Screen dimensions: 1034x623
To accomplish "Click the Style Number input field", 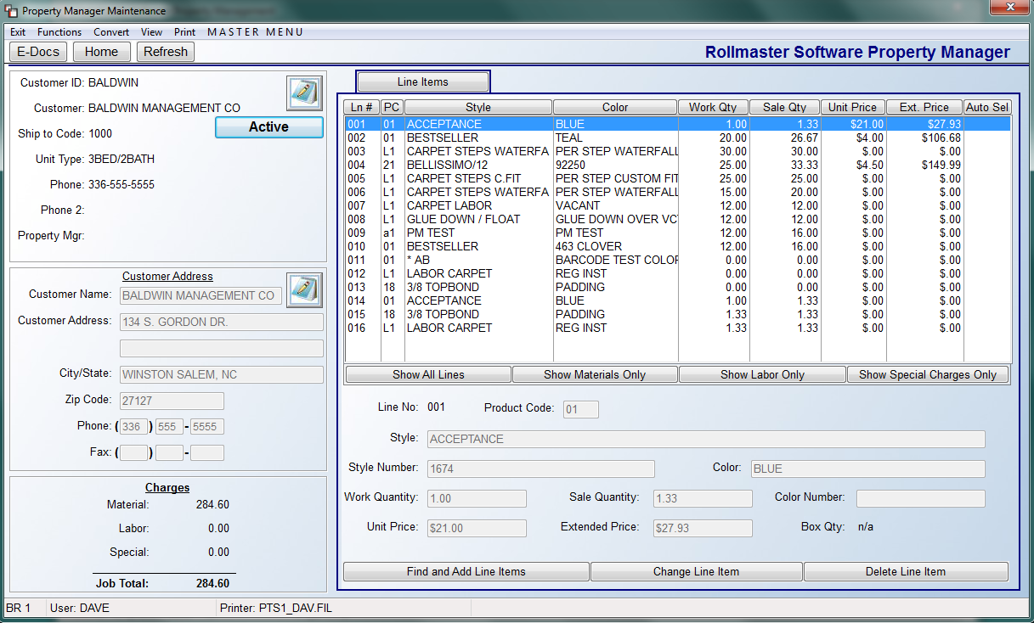I will coord(541,469).
